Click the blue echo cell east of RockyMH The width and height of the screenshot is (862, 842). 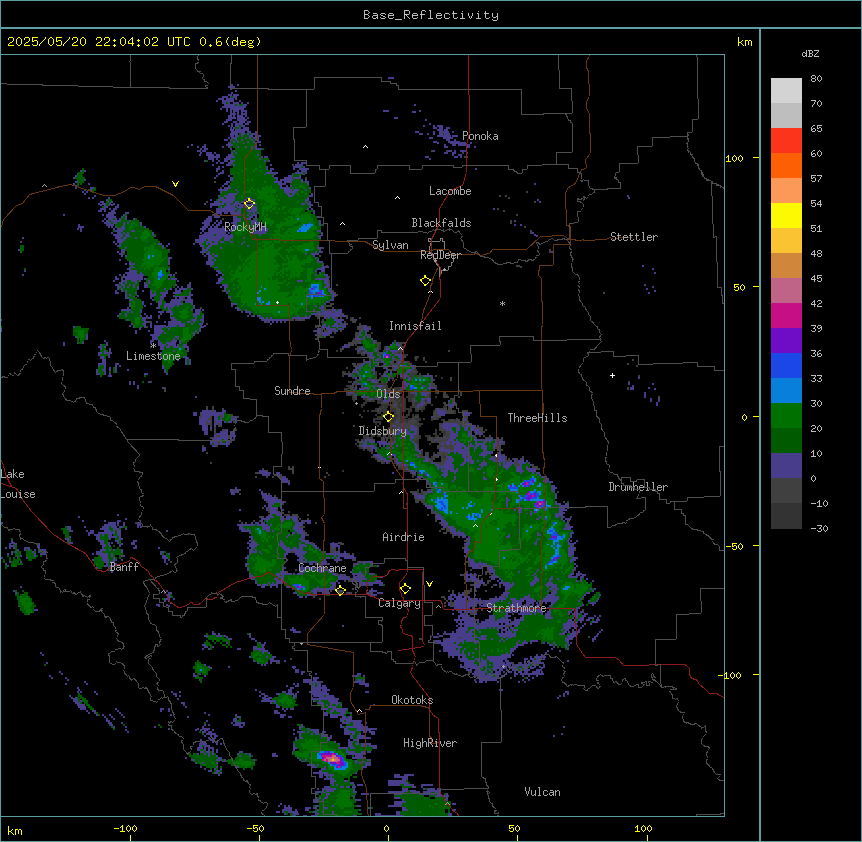[305, 226]
